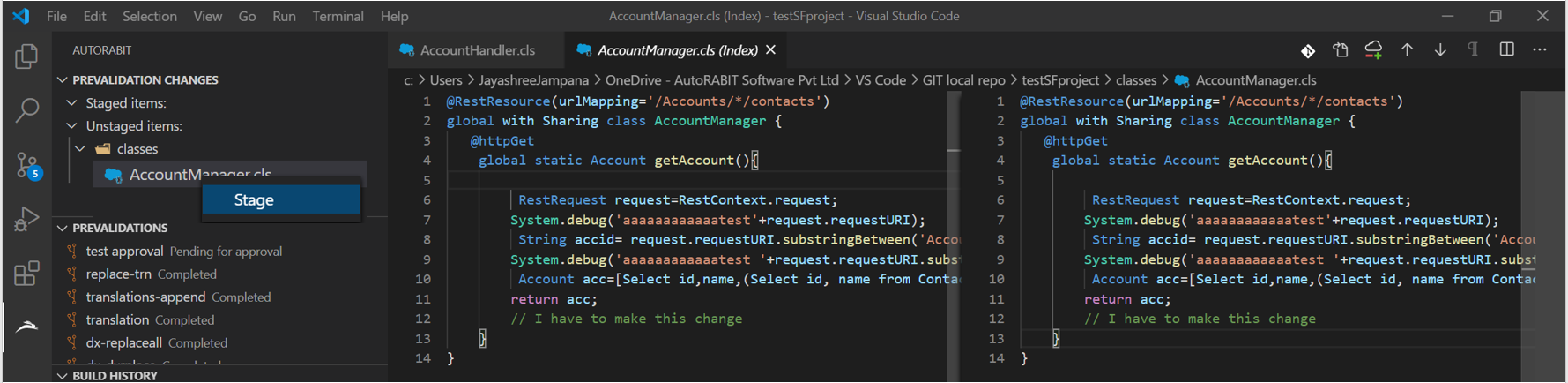Open the Run and Debug view
1568x383 pixels.
[x=26, y=219]
